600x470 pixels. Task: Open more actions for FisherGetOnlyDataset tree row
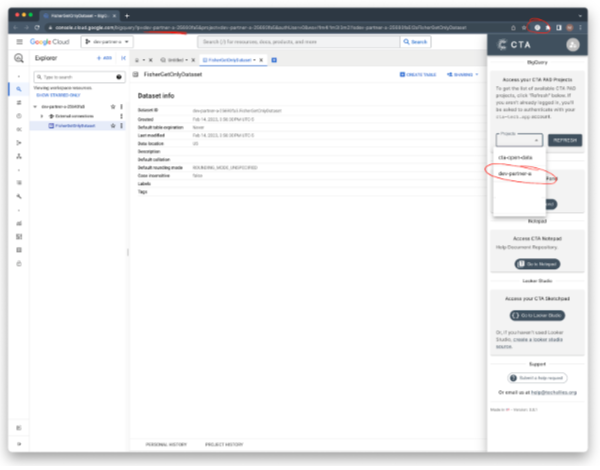[x=122, y=126]
